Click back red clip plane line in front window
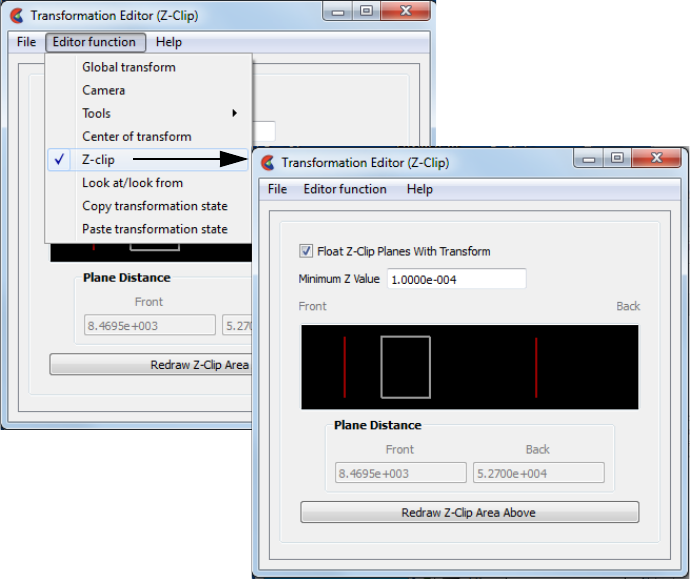This screenshot has height=579, width=690. point(536,367)
